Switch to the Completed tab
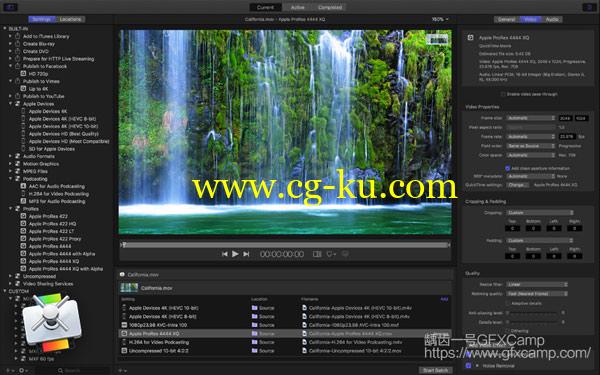The image size is (600, 375). tap(330, 7)
